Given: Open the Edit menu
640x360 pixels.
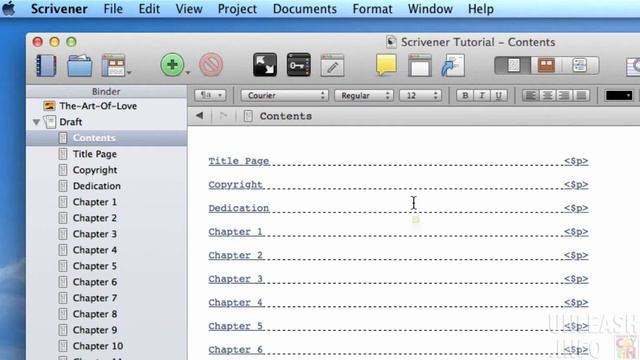Looking at the screenshot, I should [x=149, y=9].
